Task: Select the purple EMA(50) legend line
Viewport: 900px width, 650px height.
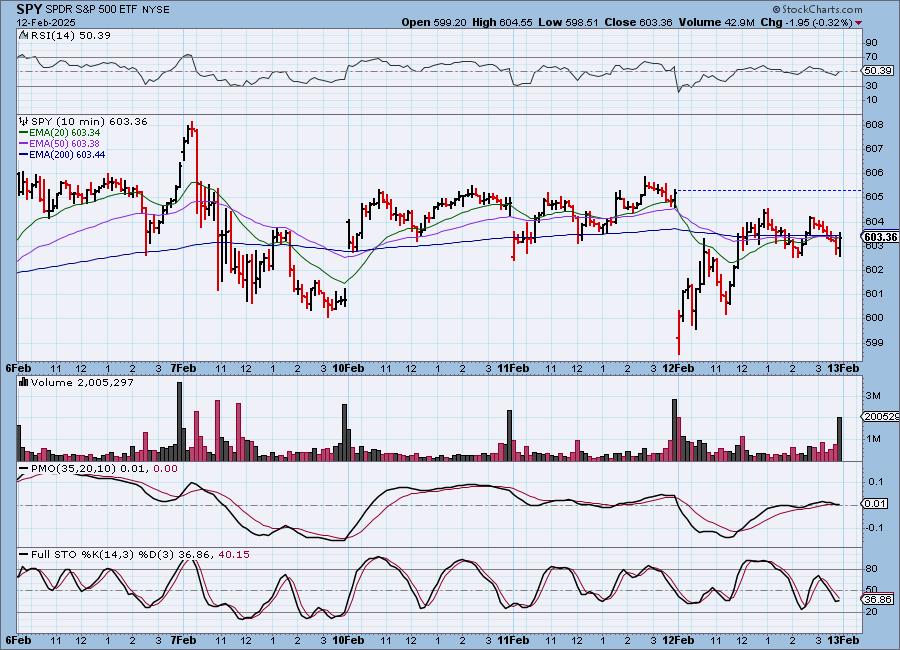Action: 24,144
